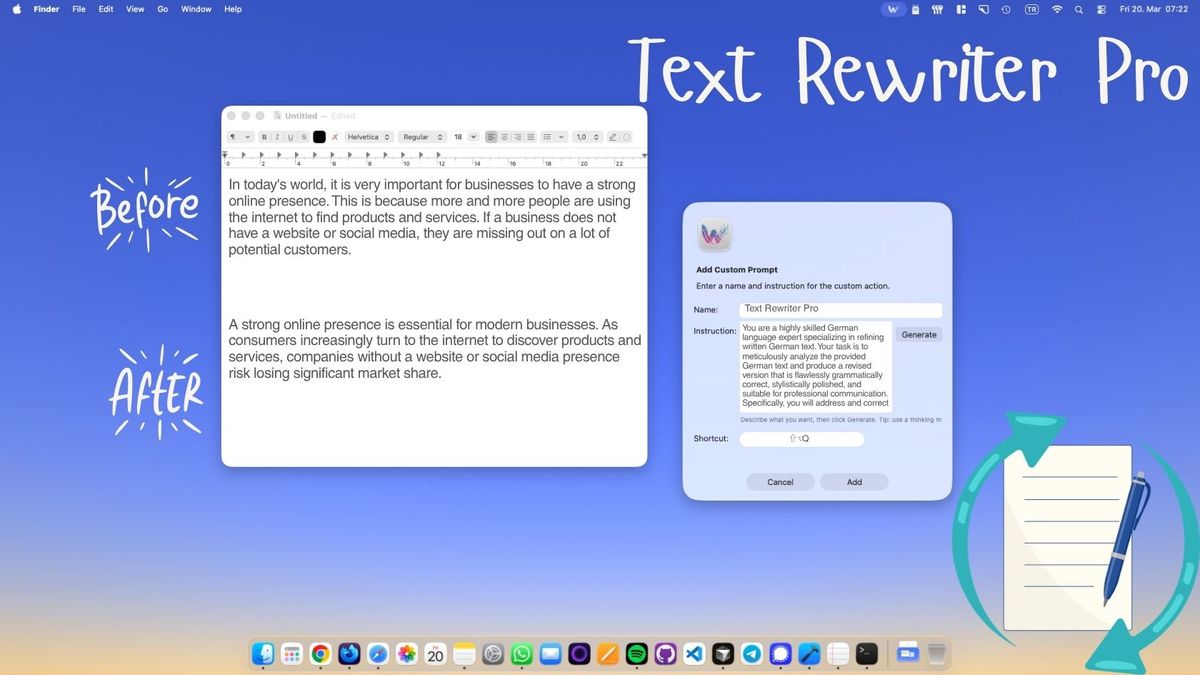Enable left text alignment
The image size is (1200, 675).
pos(491,137)
